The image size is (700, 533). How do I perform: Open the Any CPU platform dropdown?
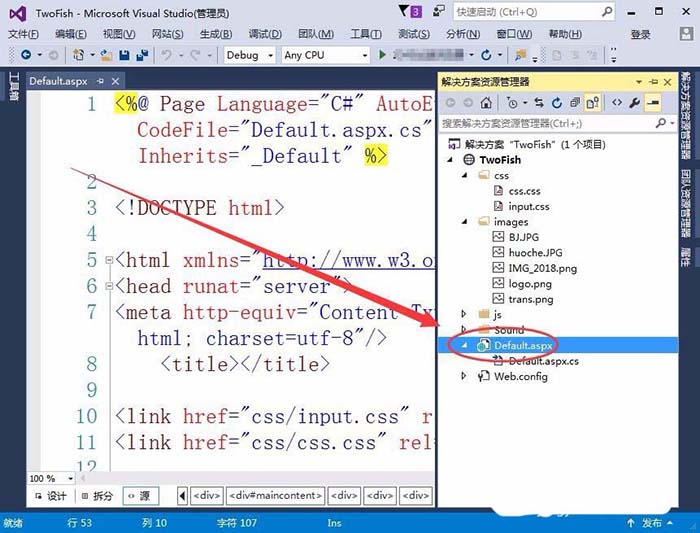[365, 55]
